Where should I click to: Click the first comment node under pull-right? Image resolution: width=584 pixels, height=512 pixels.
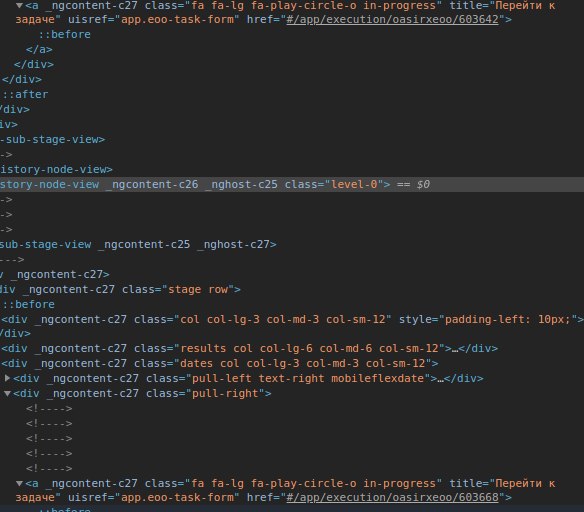tap(49, 408)
